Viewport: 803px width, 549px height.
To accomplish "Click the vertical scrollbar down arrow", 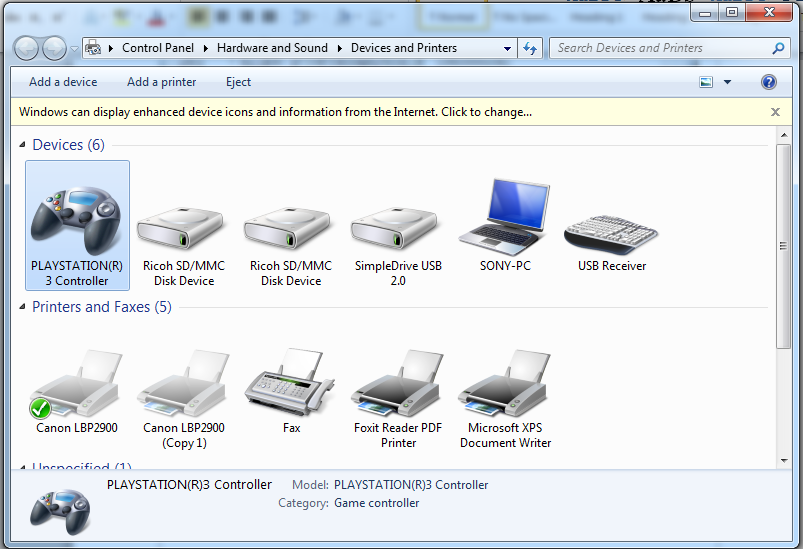I will 784,461.
